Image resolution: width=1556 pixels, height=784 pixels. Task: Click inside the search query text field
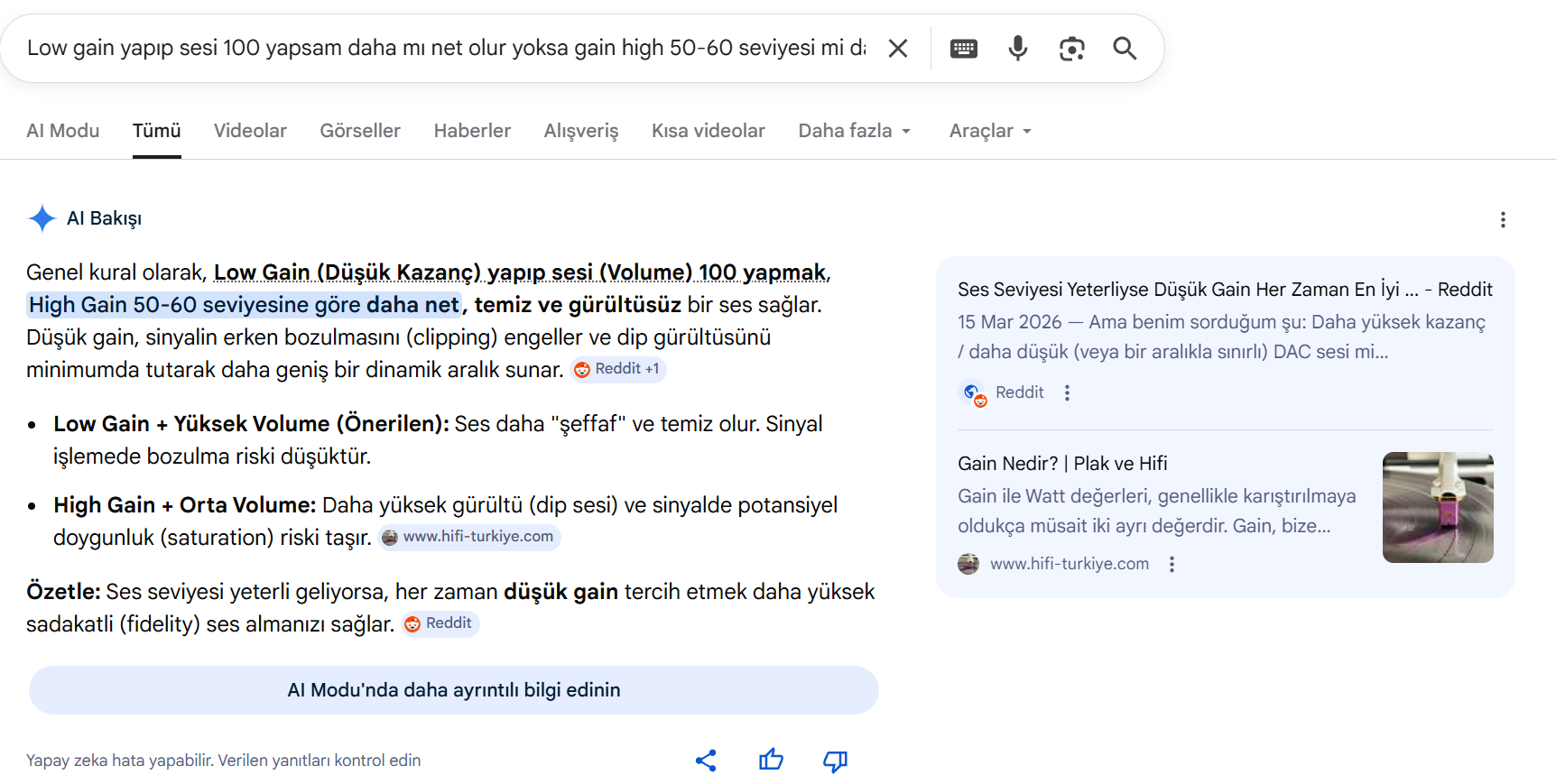coord(447,48)
